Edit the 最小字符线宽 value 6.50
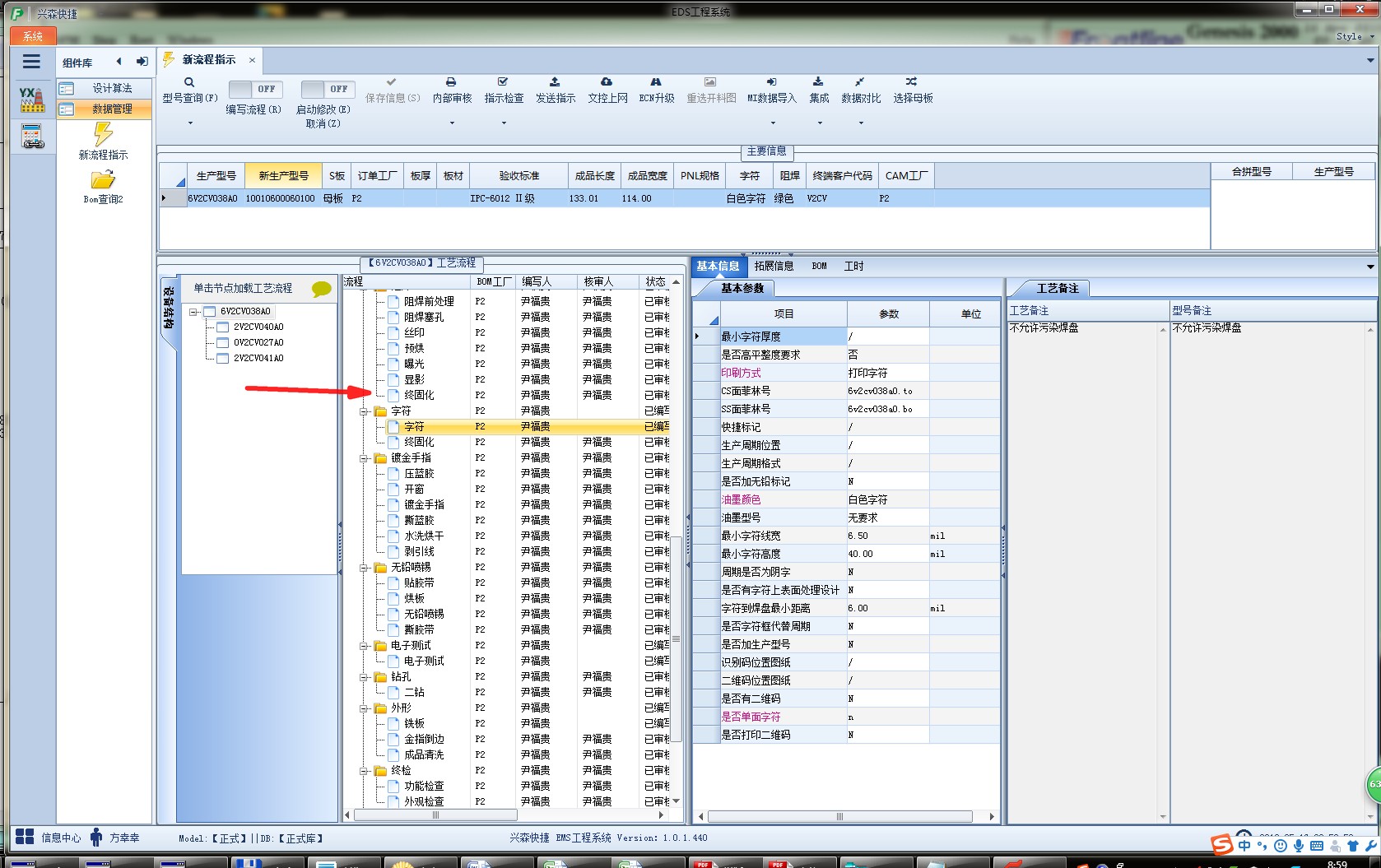1381x868 pixels. pyautogui.click(x=888, y=536)
